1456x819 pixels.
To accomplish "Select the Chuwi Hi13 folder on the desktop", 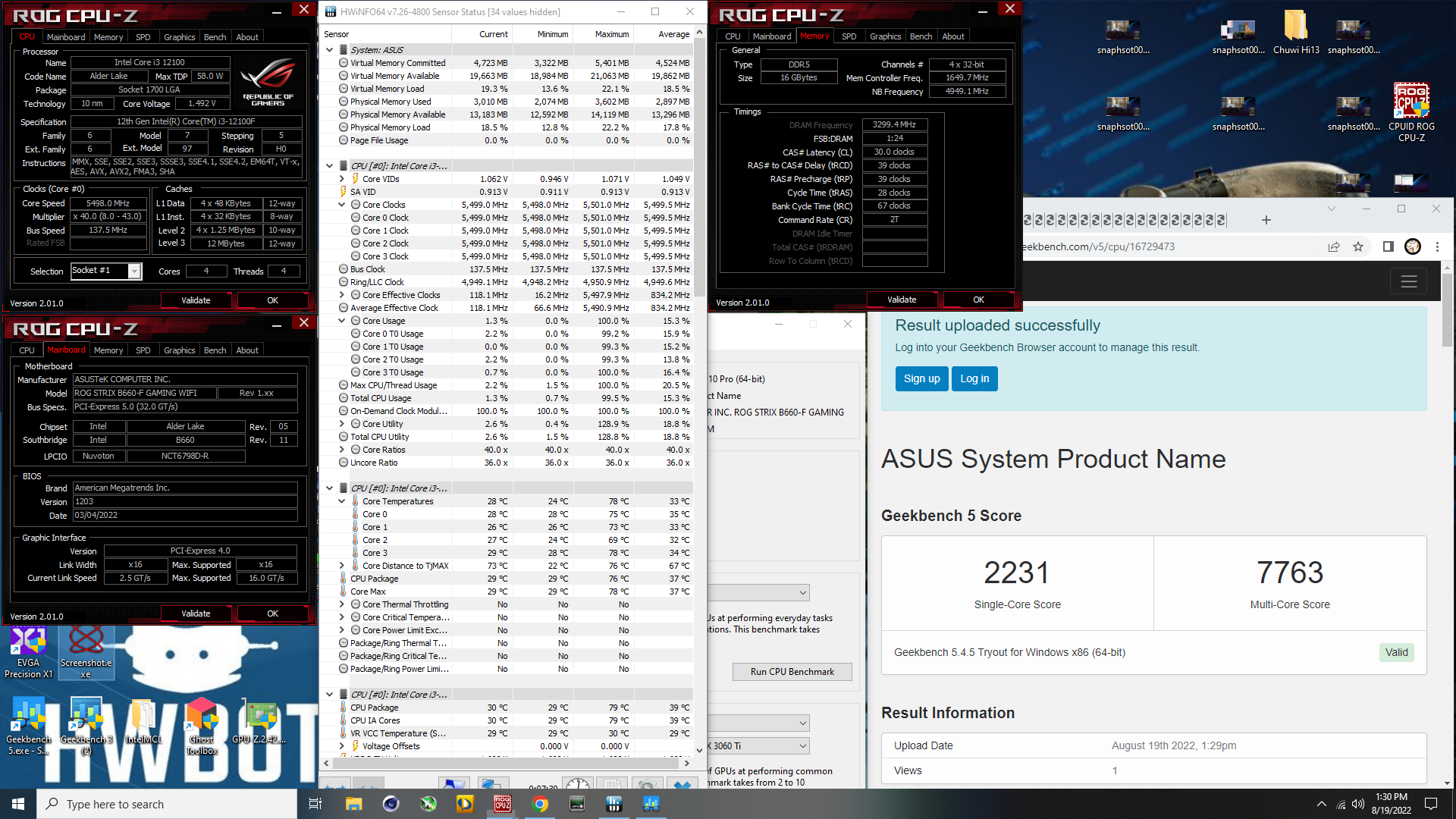I will coord(1296,33).
